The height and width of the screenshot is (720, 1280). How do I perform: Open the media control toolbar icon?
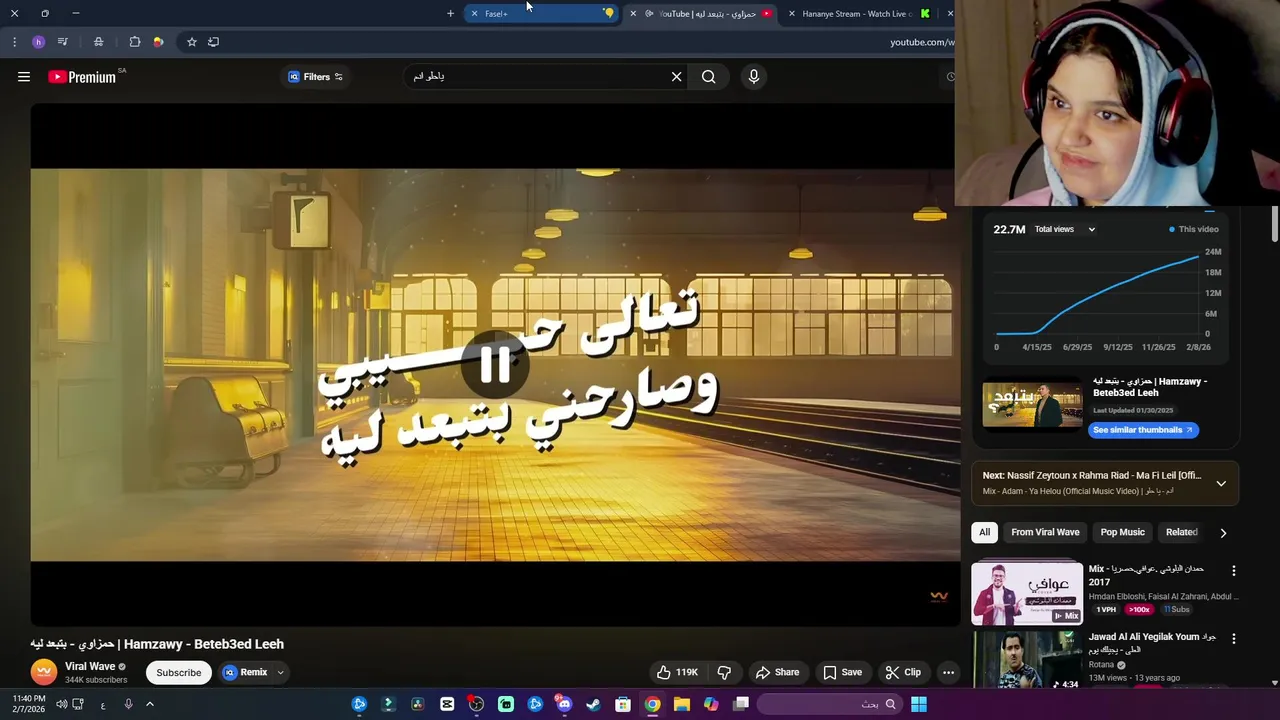tap(63, 42)
